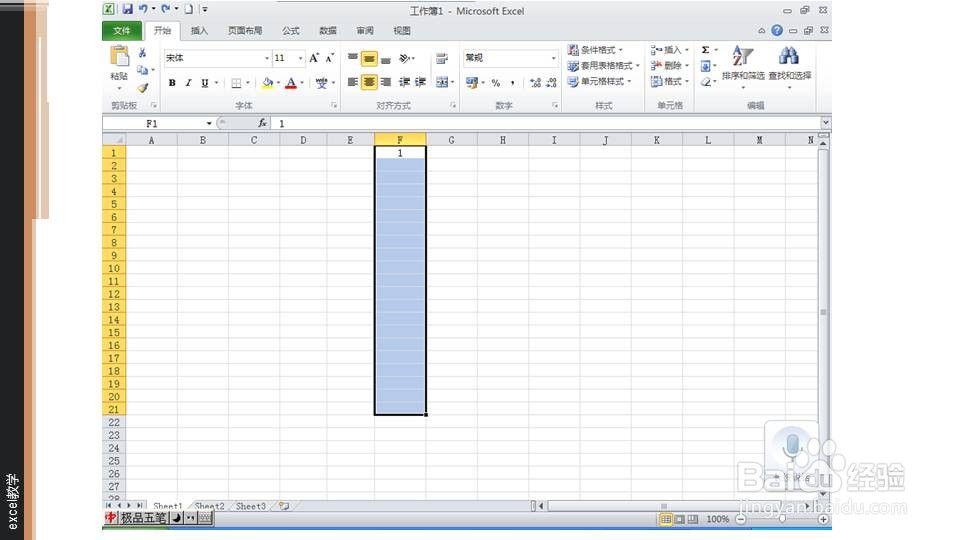Click the Redo arrow icon
960x540 pixels.
165,9
